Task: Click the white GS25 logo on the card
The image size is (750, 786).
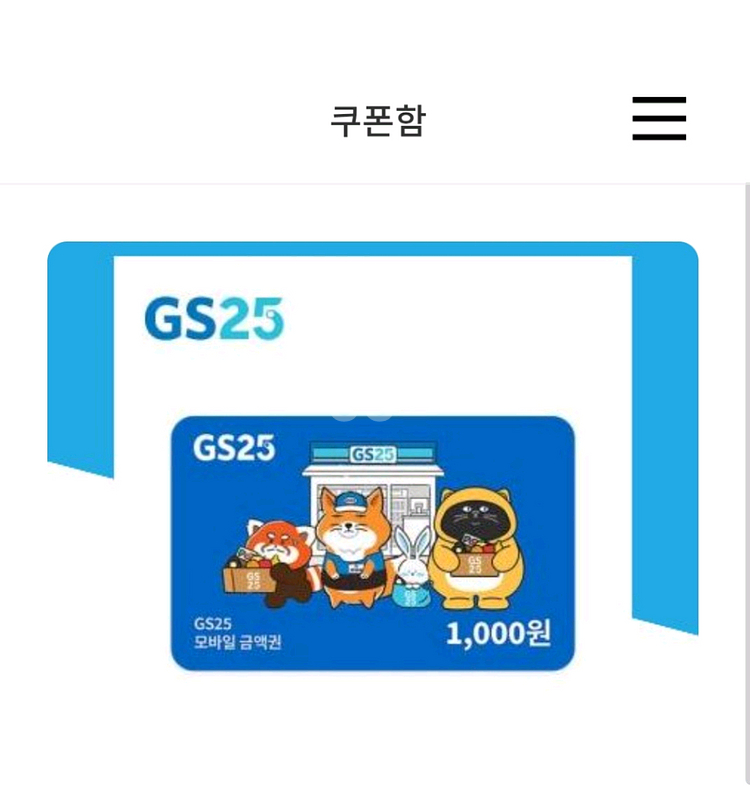Action: (x=234, y=448)
